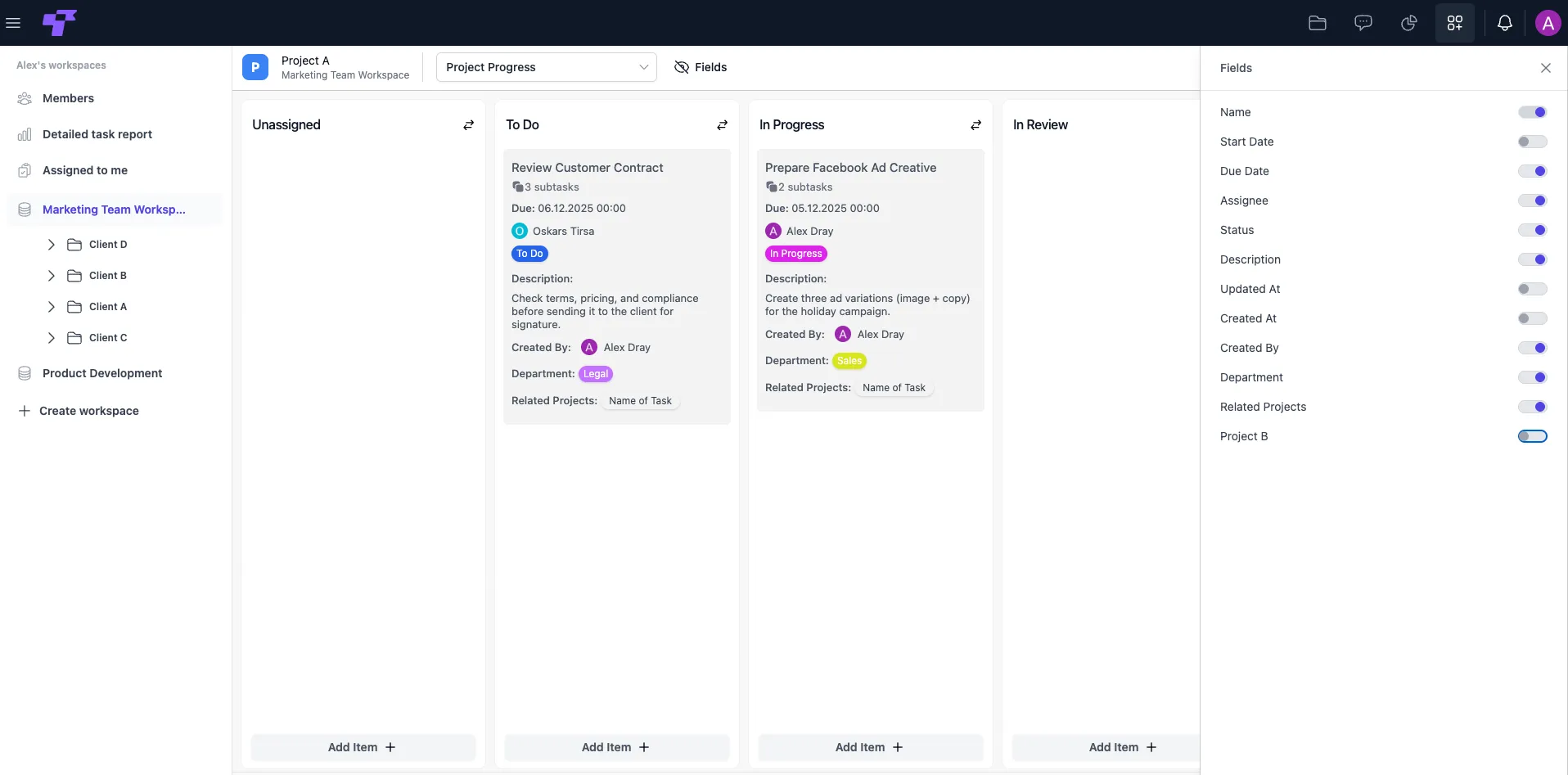Open the apps grid icon
The width and height of the screenshot is (1568, 775).
1455,23
